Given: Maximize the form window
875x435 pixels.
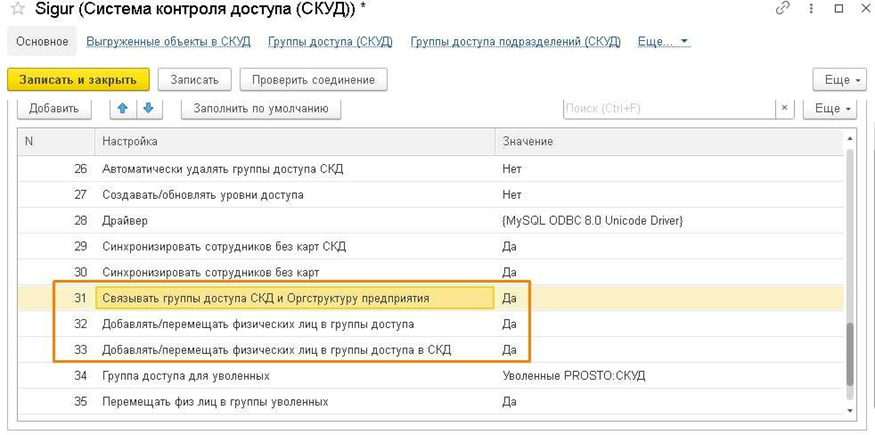Looking at the screenshot, I should coord(837,9).
